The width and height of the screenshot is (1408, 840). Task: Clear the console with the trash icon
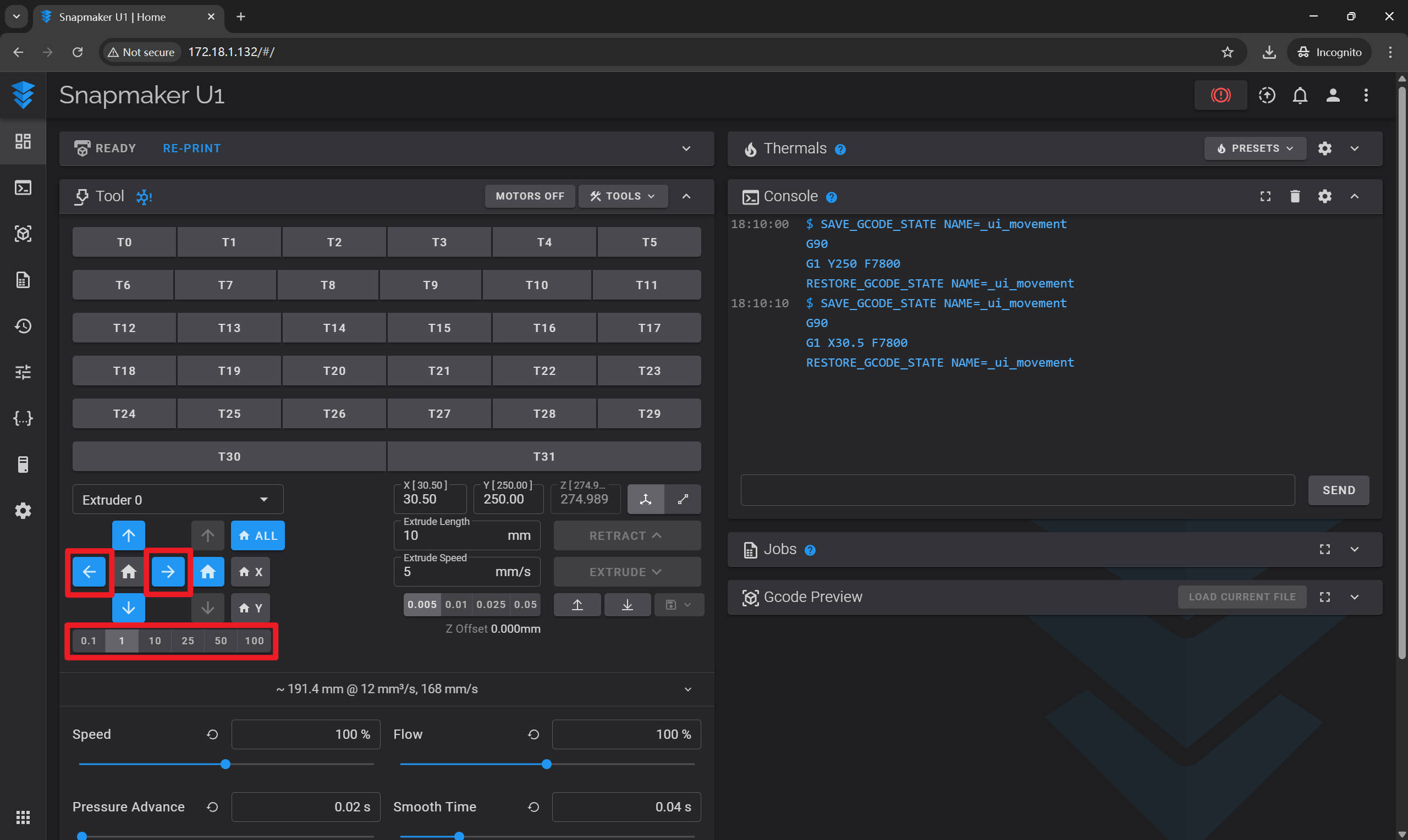click(x=1294, y=196)
